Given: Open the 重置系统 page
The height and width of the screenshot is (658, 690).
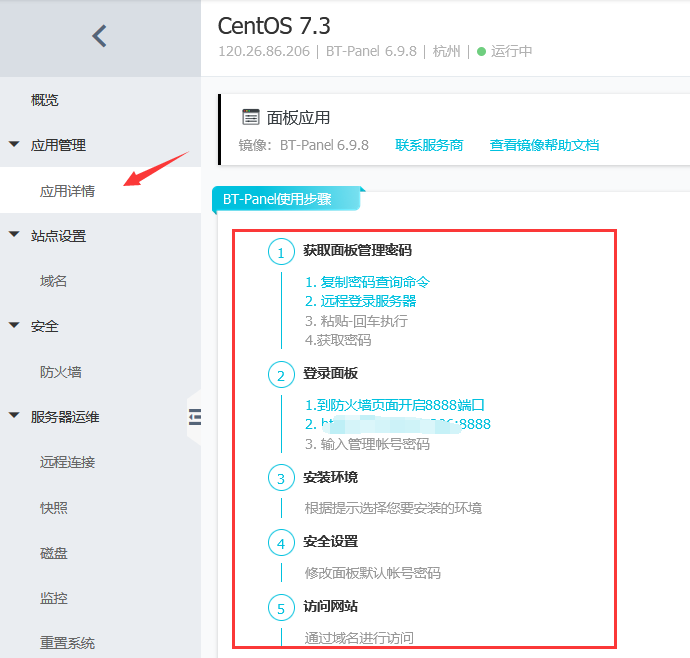Looking at the screenshot, I should pos(67,643).
